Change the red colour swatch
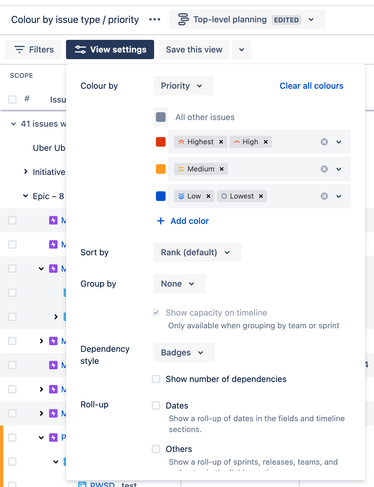The width and height of the screenshot is (374, 487). click(x=161, y=142)
